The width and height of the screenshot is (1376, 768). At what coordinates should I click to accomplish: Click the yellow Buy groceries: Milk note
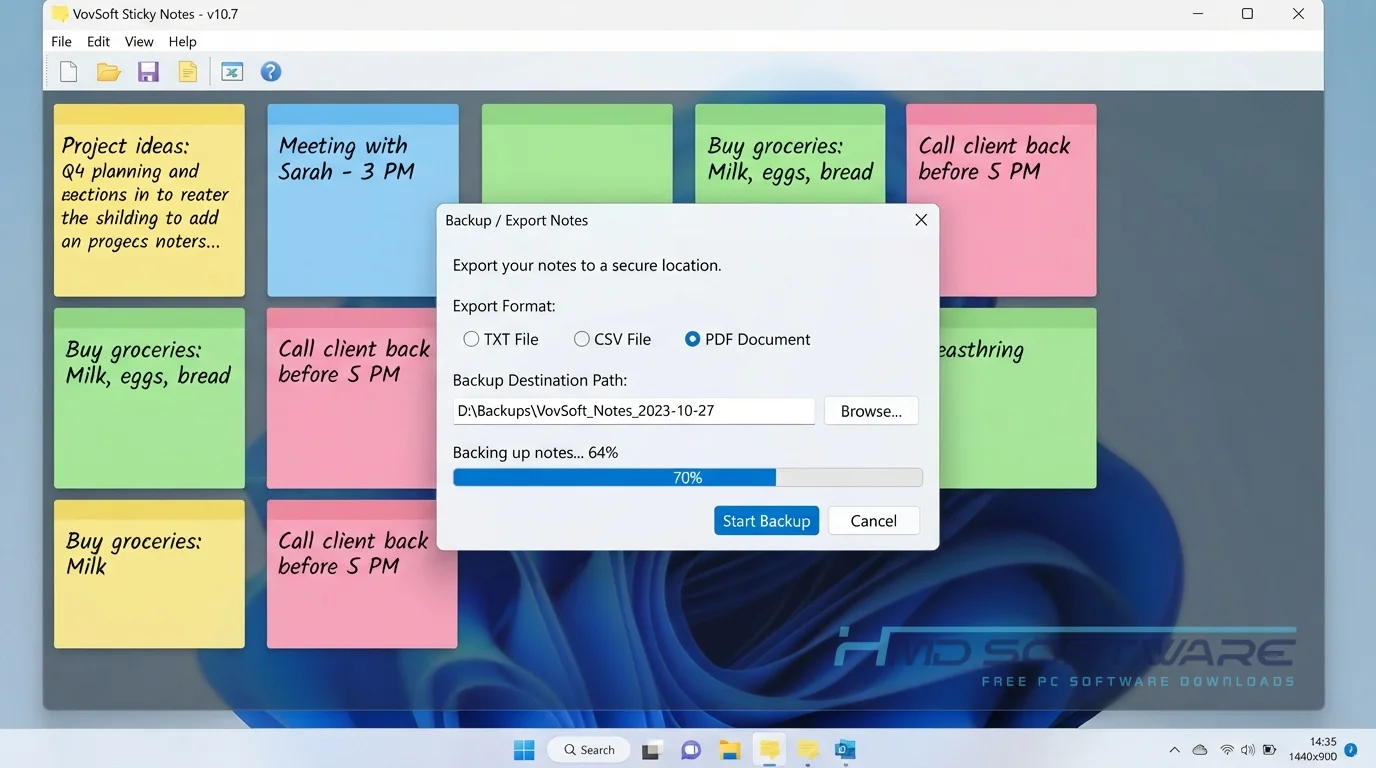[x=149, y=574]
